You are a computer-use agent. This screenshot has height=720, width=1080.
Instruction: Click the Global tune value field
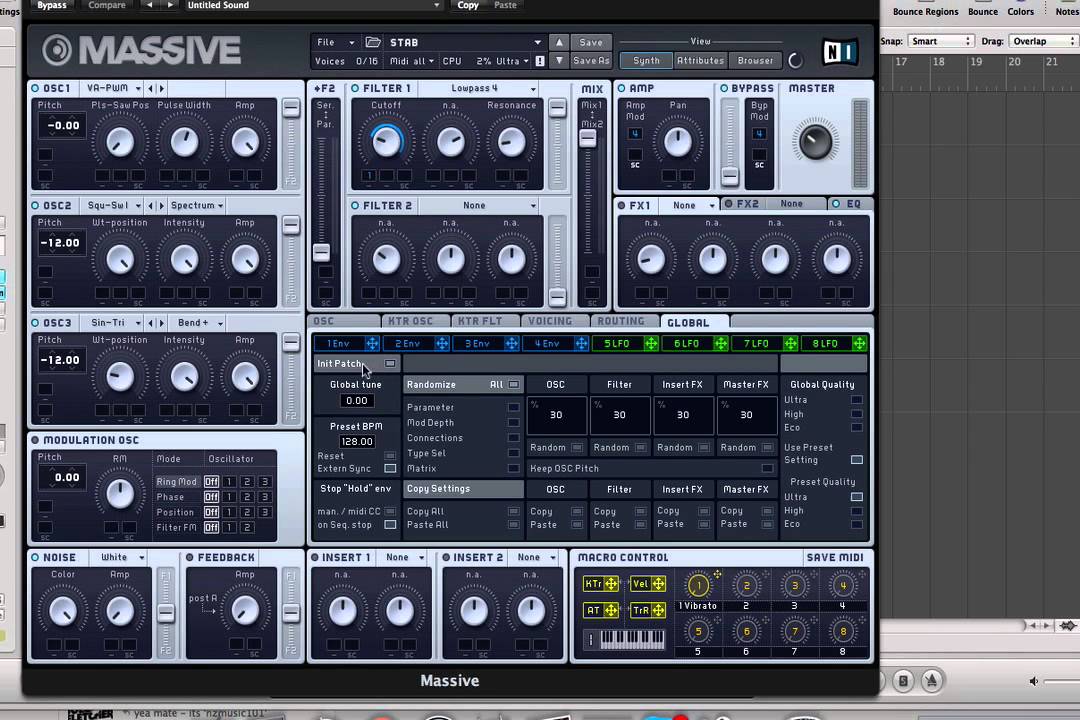point(357,401)
